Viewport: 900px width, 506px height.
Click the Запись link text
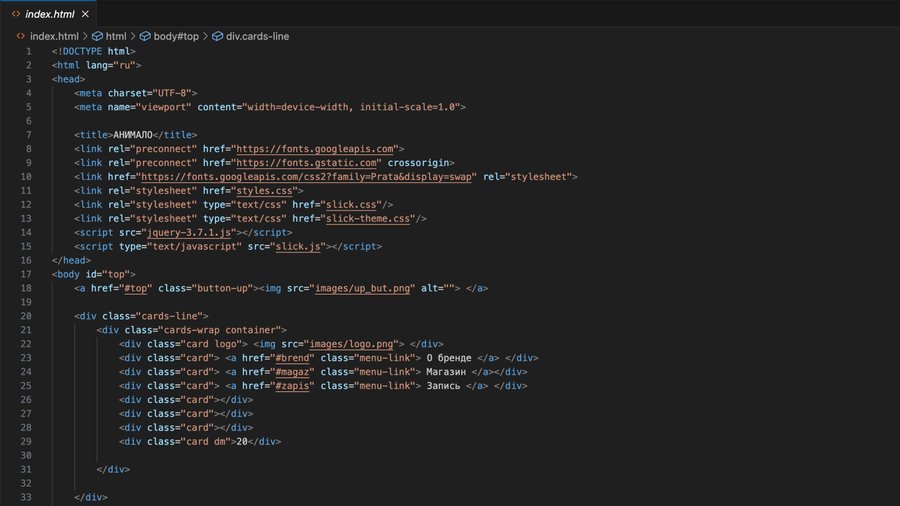tap(443, 386)
